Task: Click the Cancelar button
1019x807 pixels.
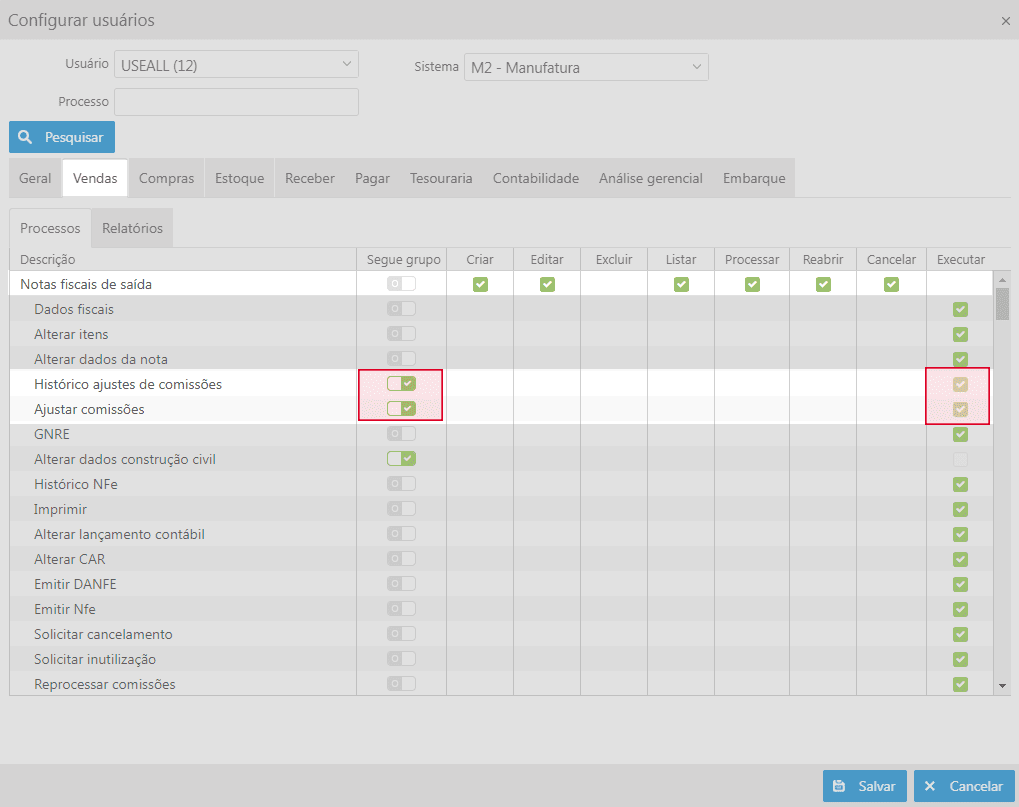Action: point(964,786)
